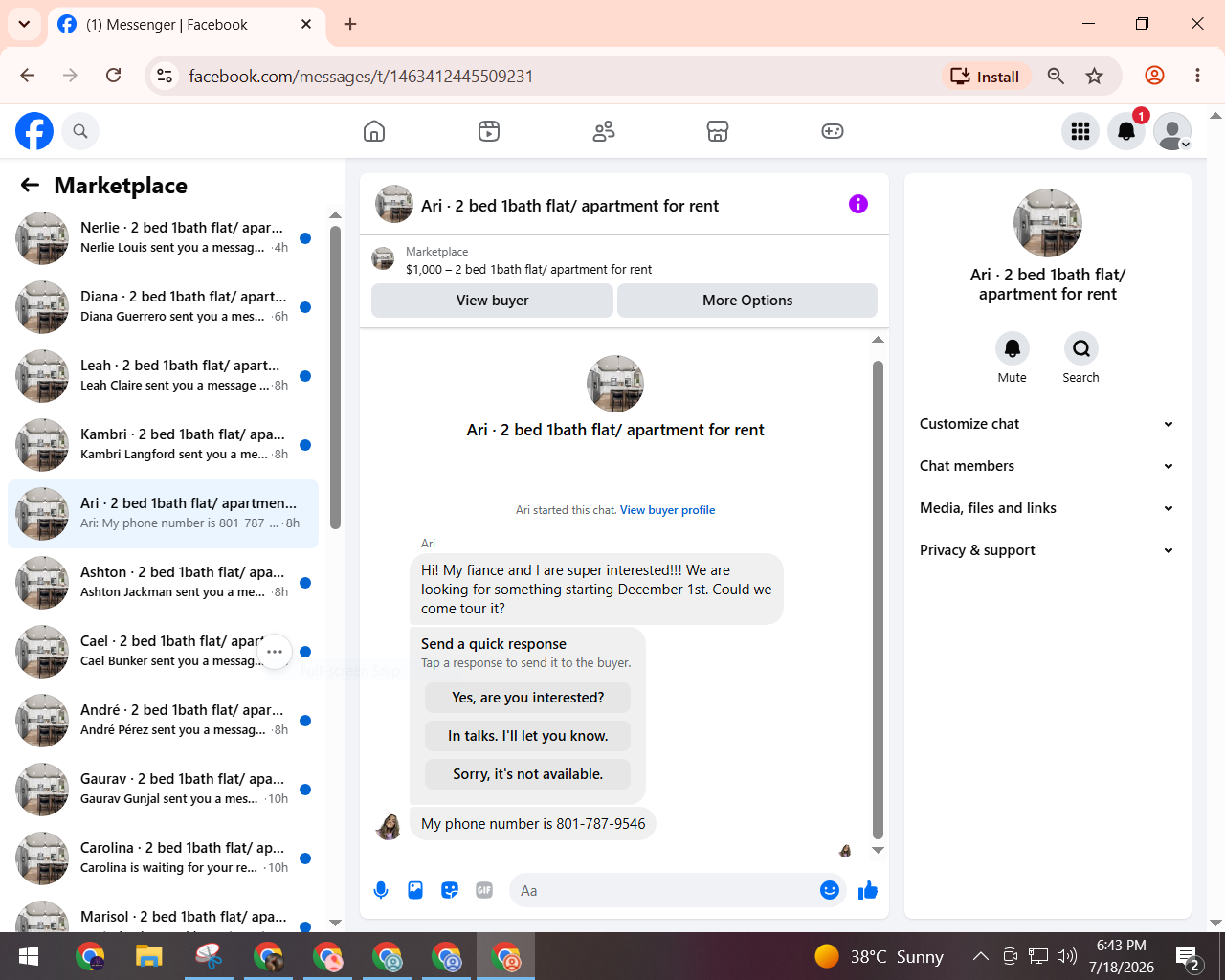This screenshot has height=980, width=1225.
Task: Open the Kambri conversation in the list
Action: click(x=163, y=445)
